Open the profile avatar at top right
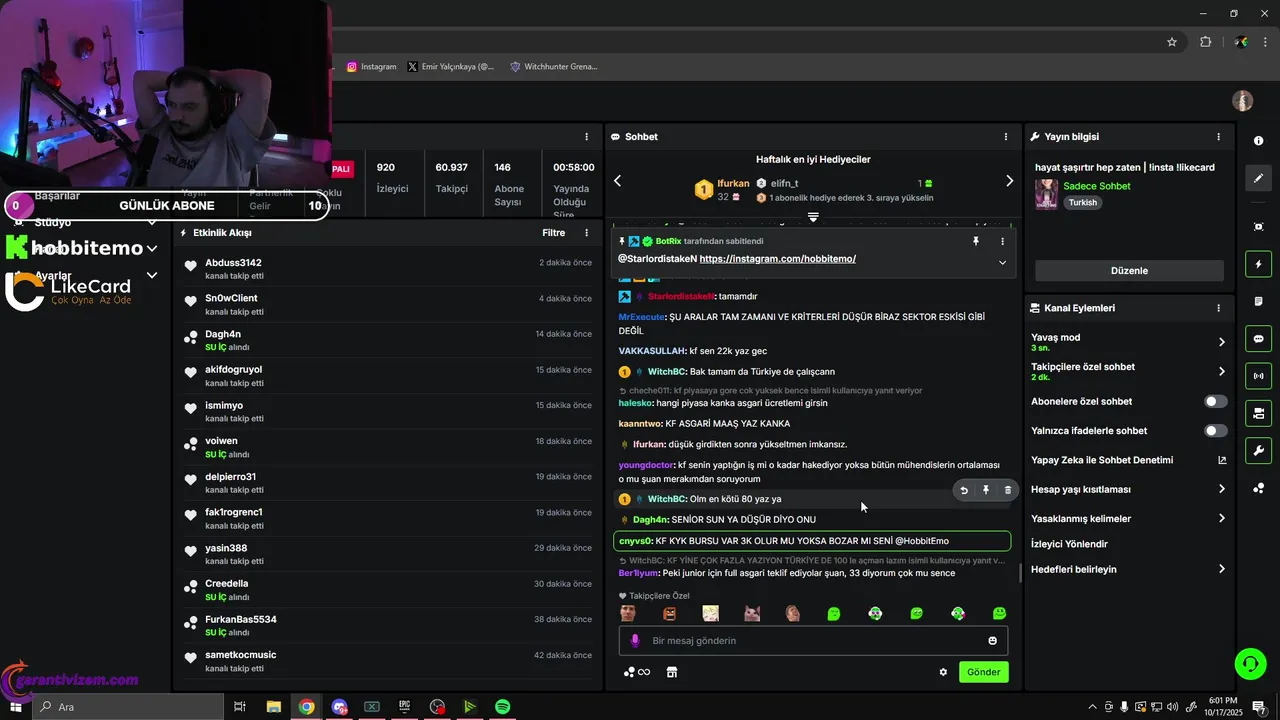 (x=1243, y=101)
